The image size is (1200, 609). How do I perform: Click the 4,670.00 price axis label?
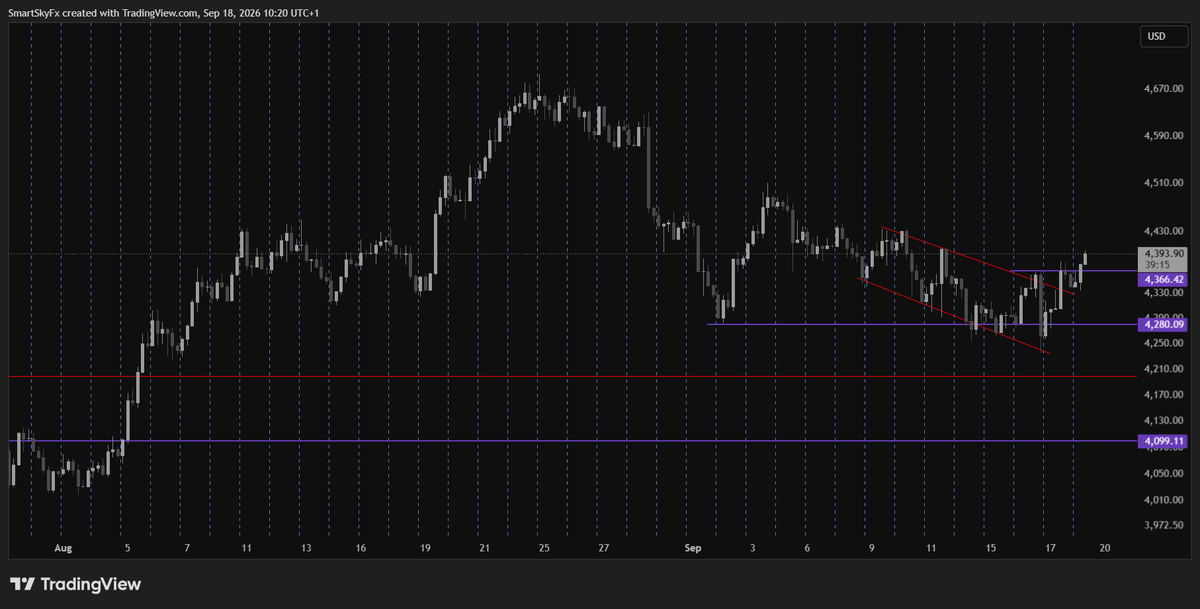pos(1163,89)
